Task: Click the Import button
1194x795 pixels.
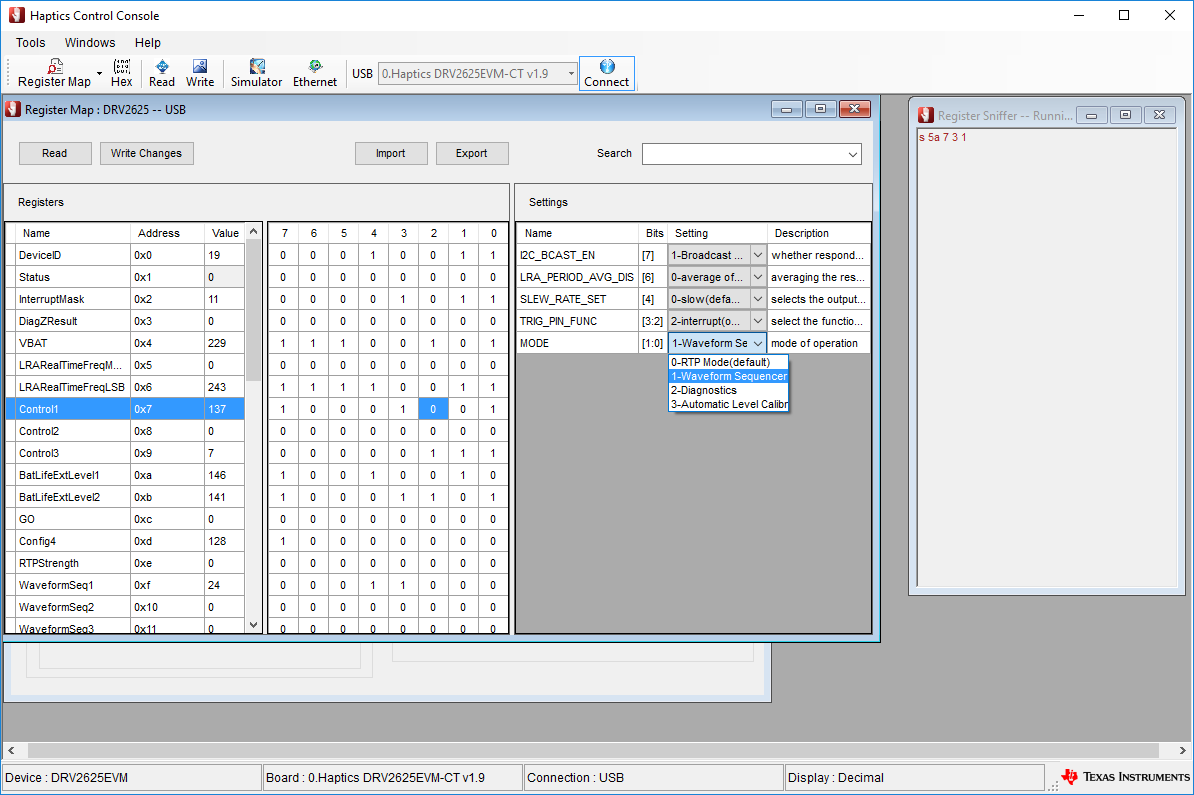Action: pyautogui.click(x=391, y=153)
